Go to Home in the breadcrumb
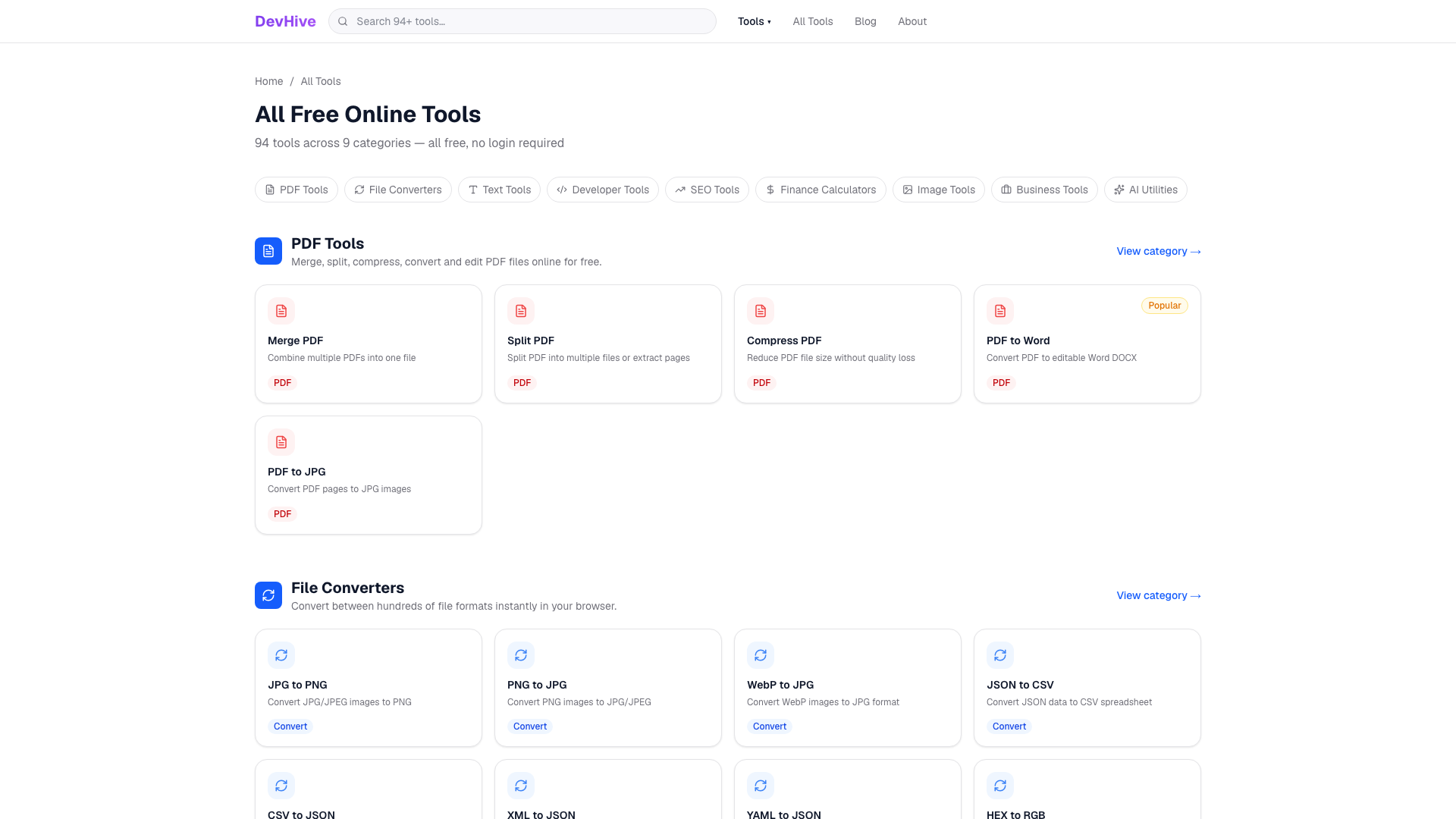Screen dimensions: 1456x819 point(268,81)
